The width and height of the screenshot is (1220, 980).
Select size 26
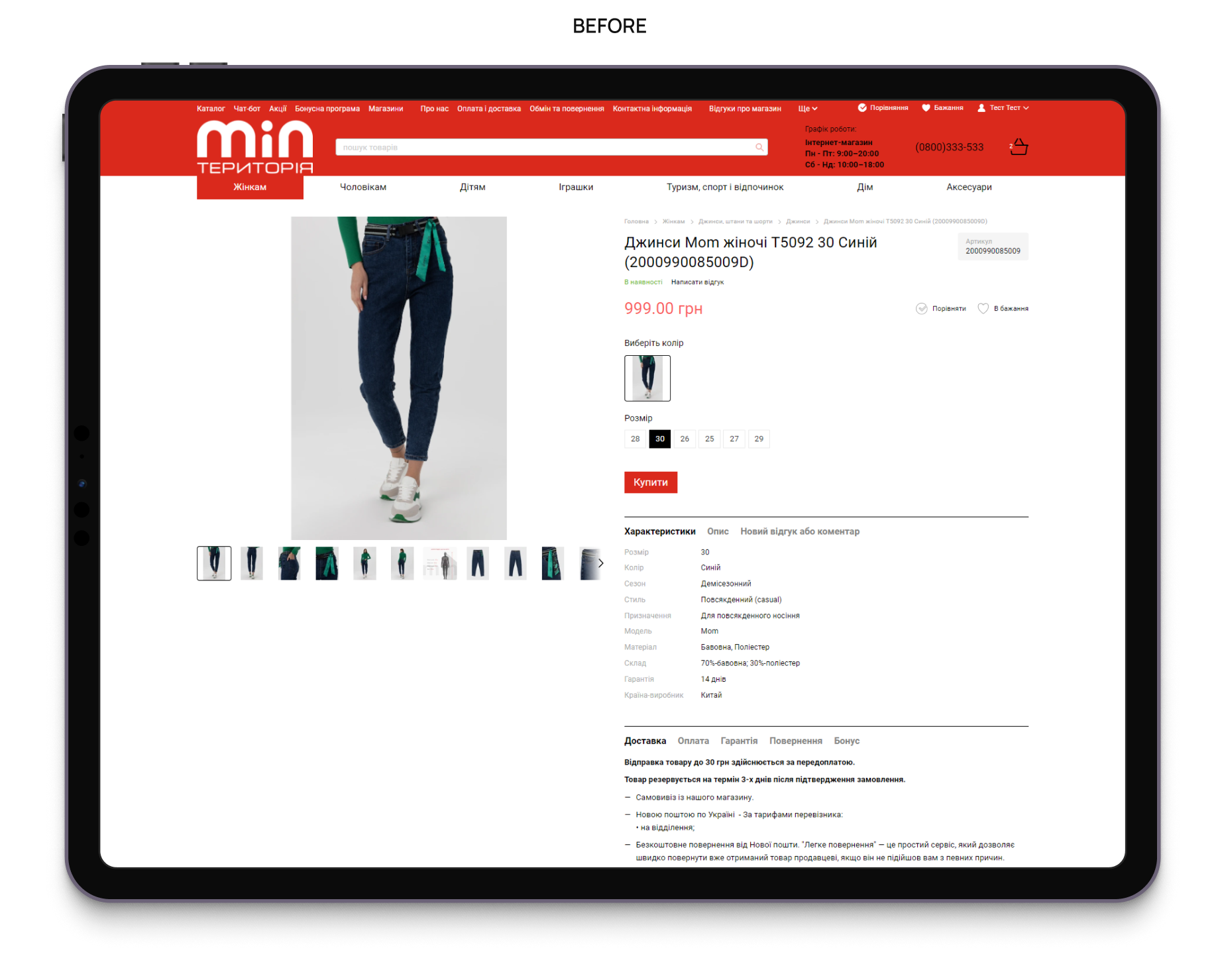685,439
